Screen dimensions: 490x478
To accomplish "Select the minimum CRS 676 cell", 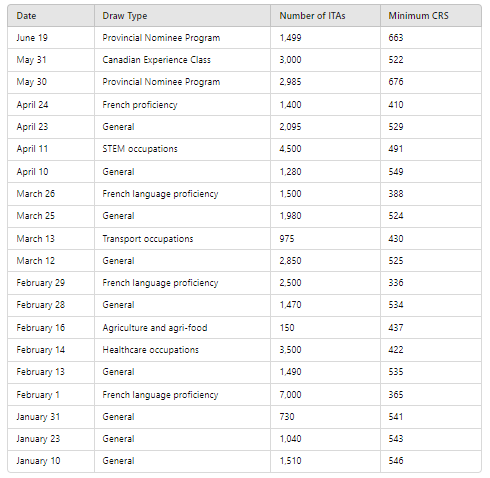I will point(431,82).
